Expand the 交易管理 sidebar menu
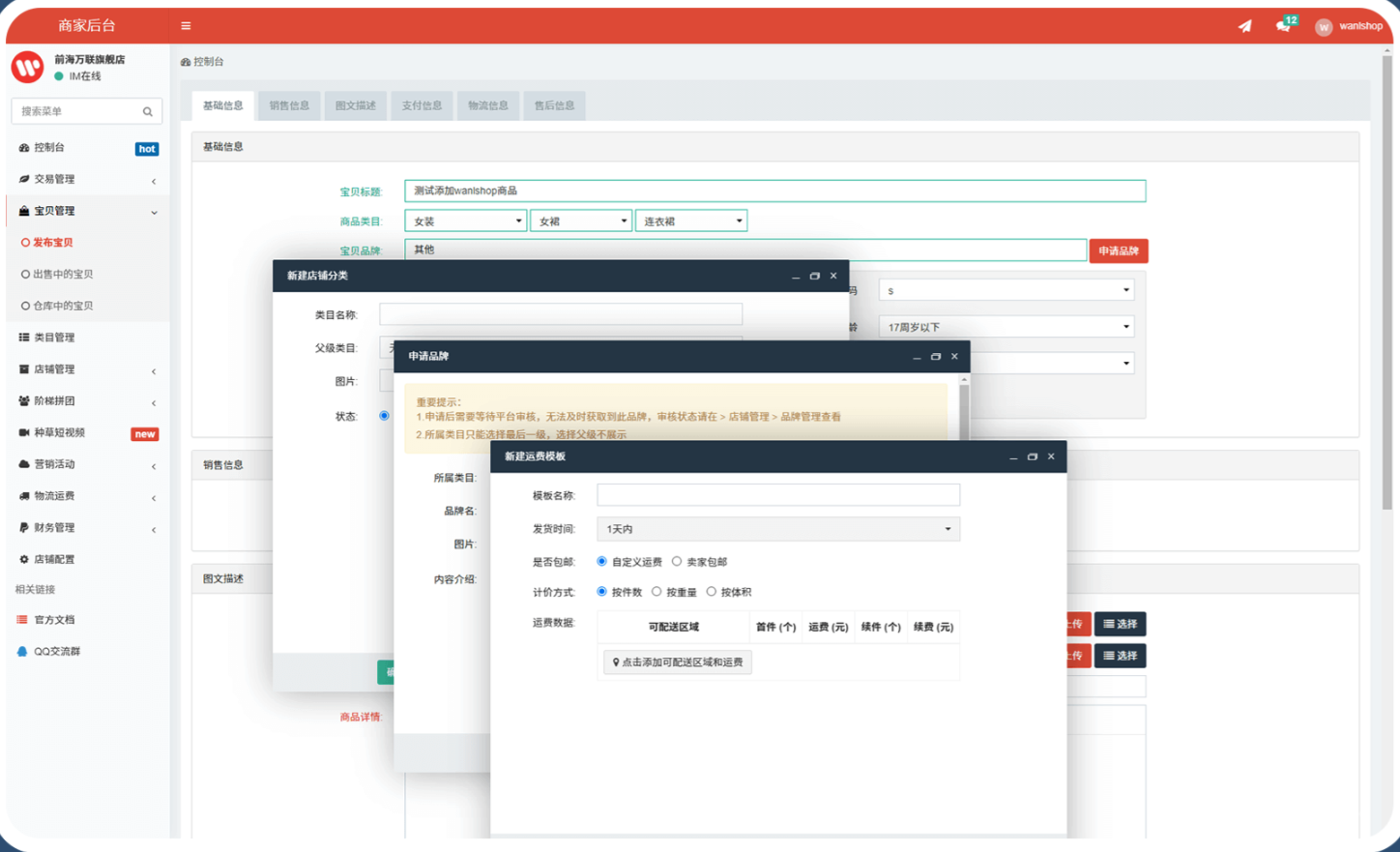The image size is (1400, 852). (x=54, y=180)
